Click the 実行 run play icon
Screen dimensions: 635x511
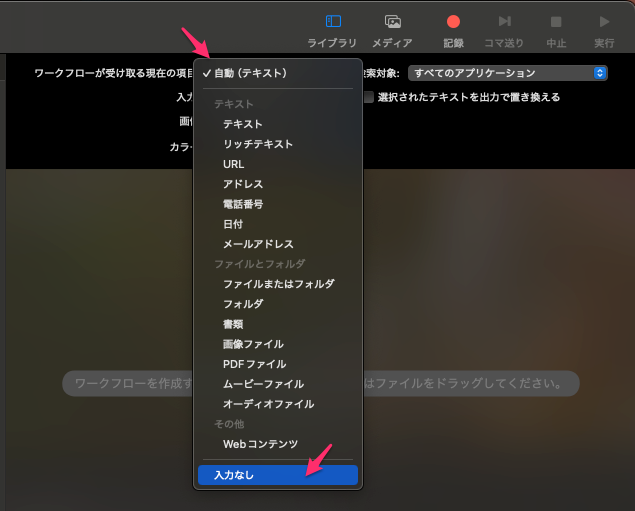[x=604, y=22]
